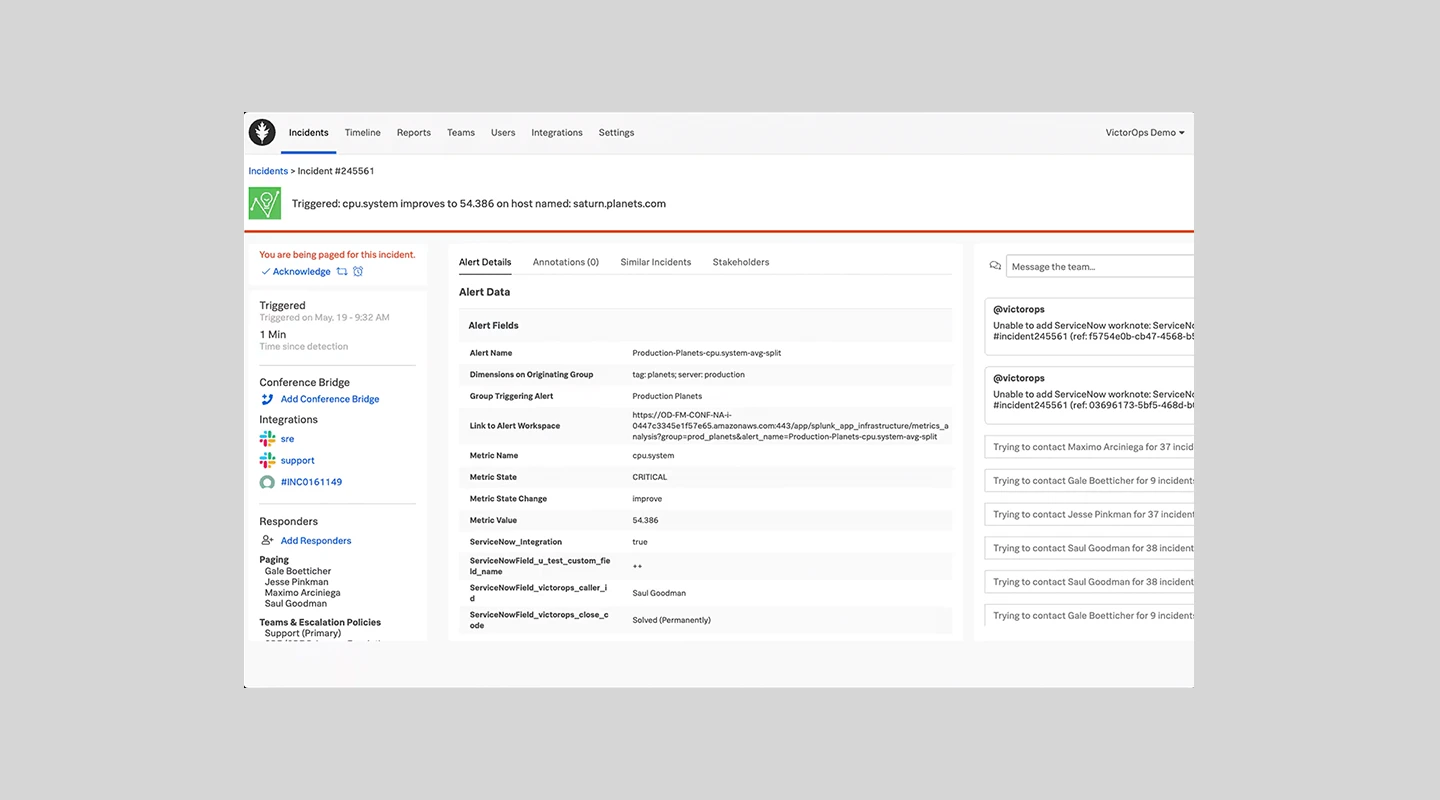
Task: Open the Incidents nav item
Action: pyautogui.click(x=309, y=133)
